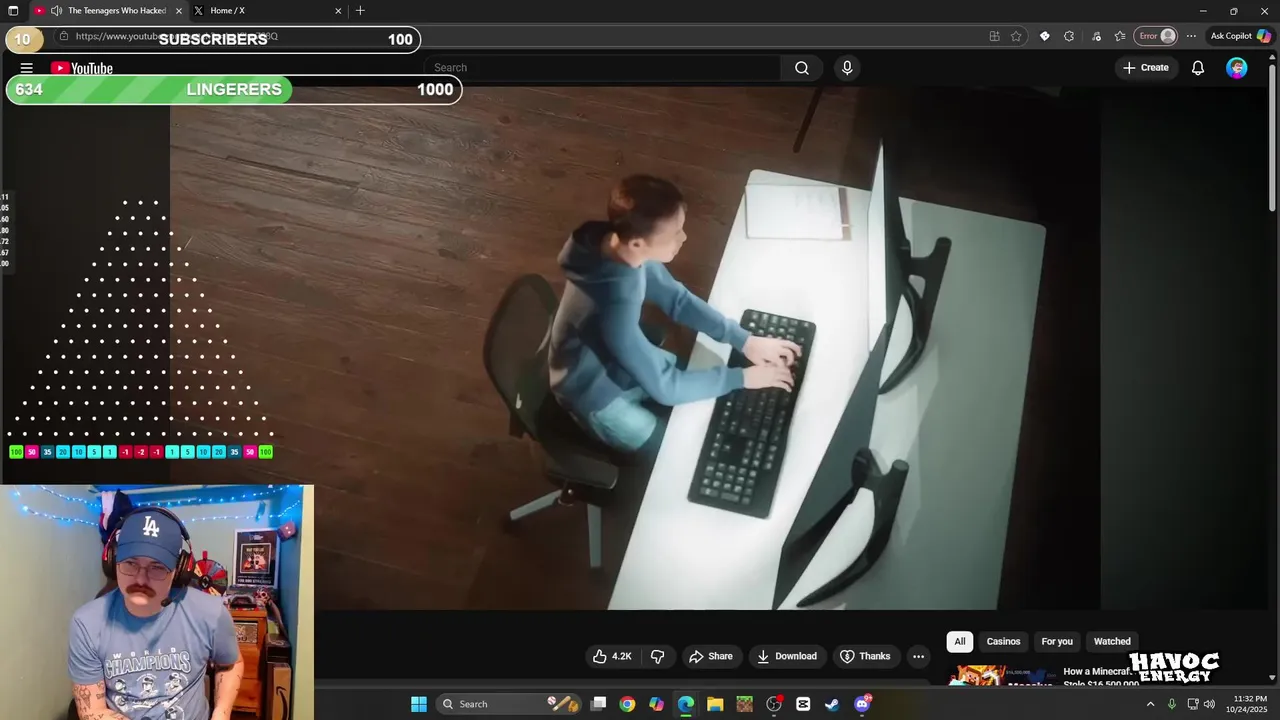
Task: Open Copilot app from taskbar
Action: click(x=656, y=704)
